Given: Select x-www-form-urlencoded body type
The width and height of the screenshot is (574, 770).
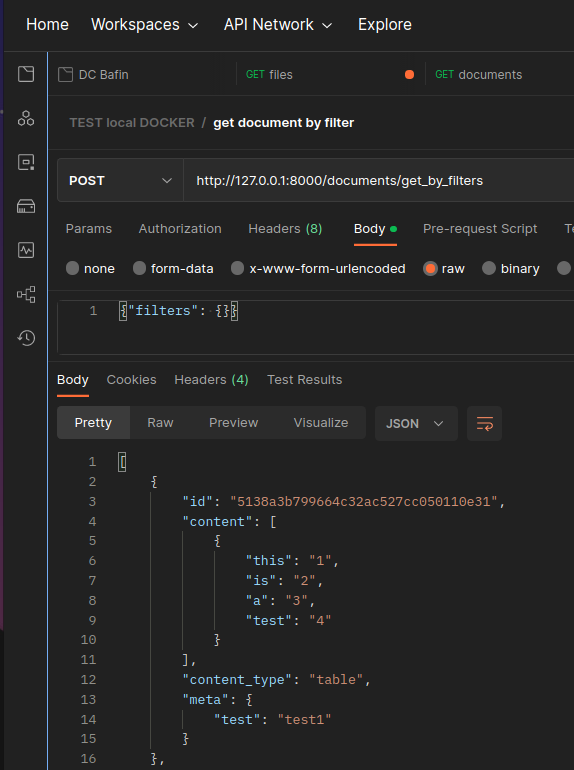Looking at the screenshot, I should click(238, 268).
